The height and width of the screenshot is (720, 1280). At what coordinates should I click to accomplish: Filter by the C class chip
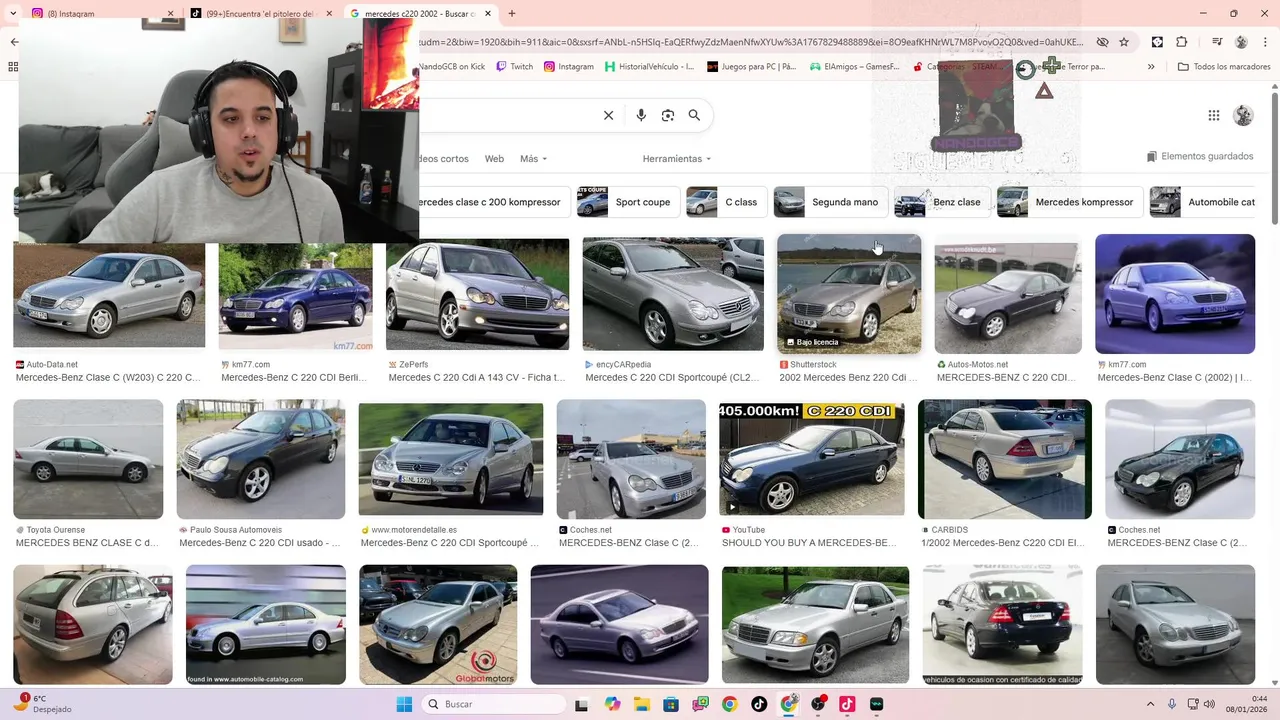click(726, 202)
